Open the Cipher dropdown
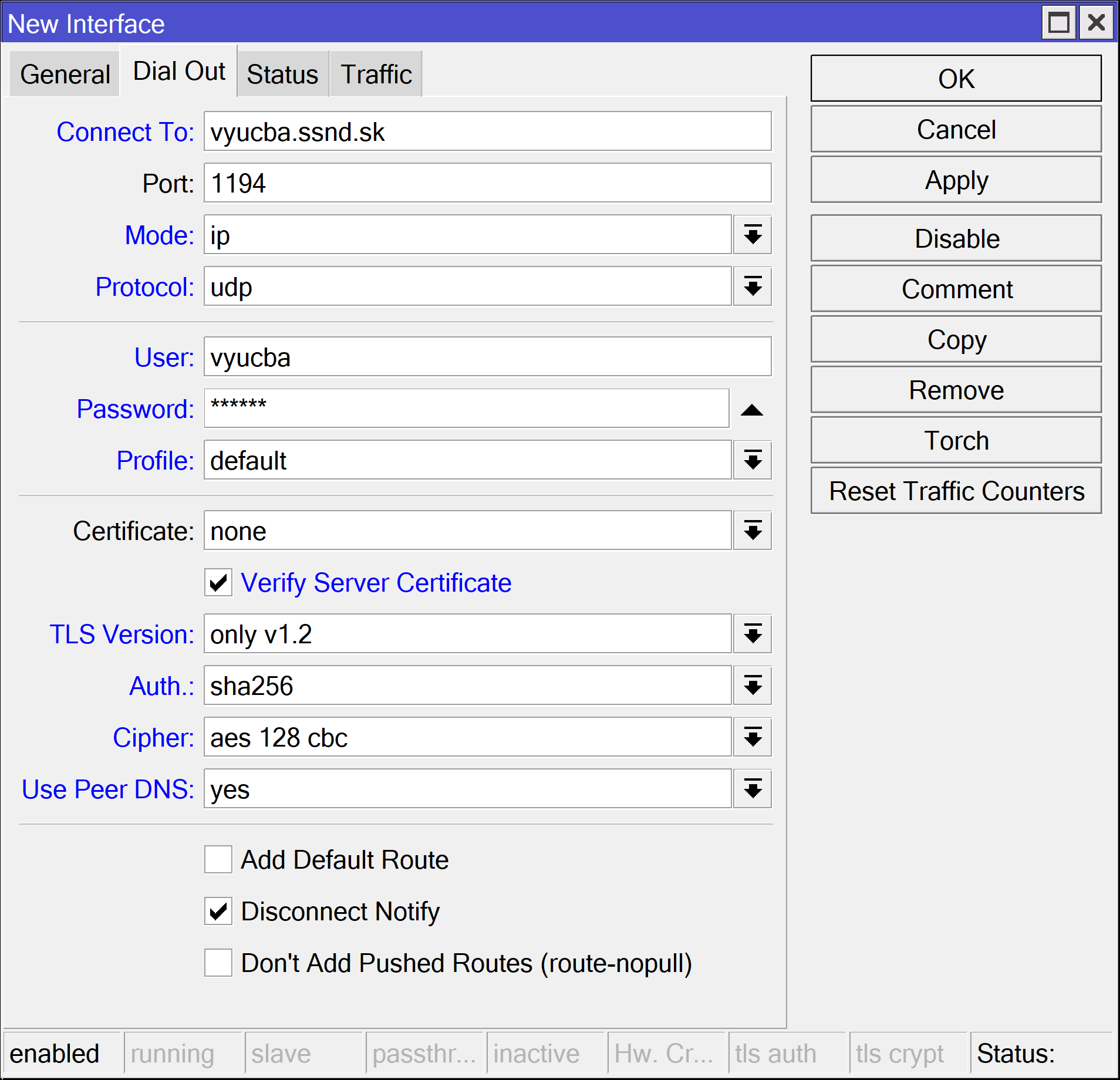 pos(752,737)
